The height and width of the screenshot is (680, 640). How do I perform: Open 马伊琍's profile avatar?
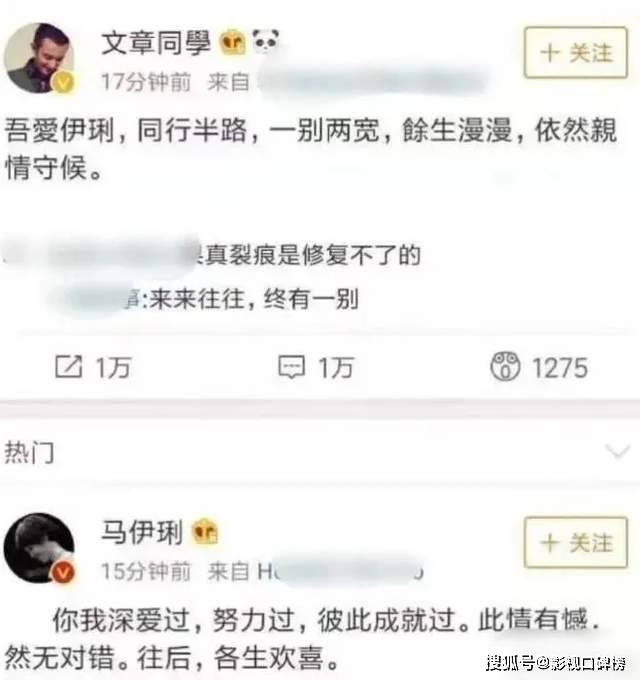39,548
